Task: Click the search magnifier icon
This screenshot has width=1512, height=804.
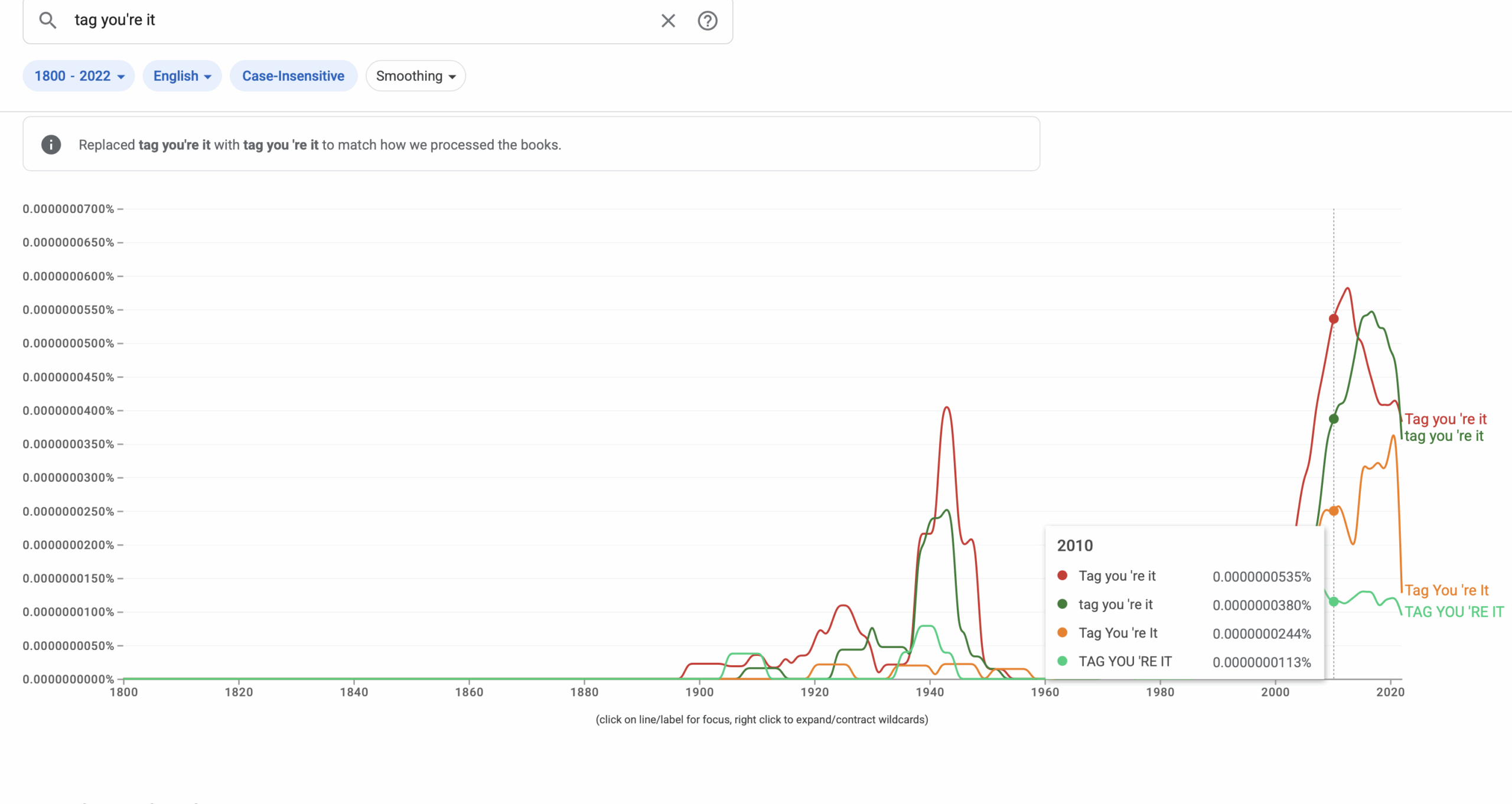Action: click(x=47, y=21)
